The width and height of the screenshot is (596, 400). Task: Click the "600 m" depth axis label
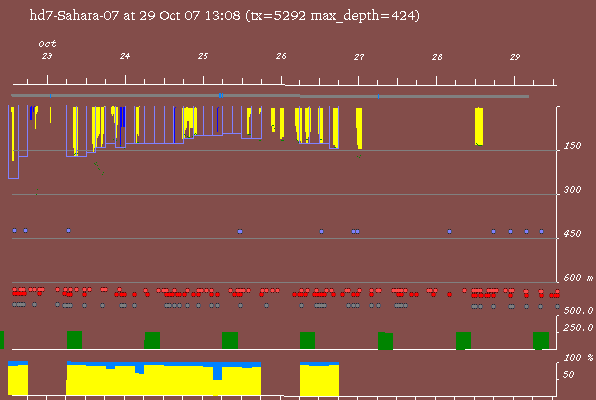click(x=578, y=278)
